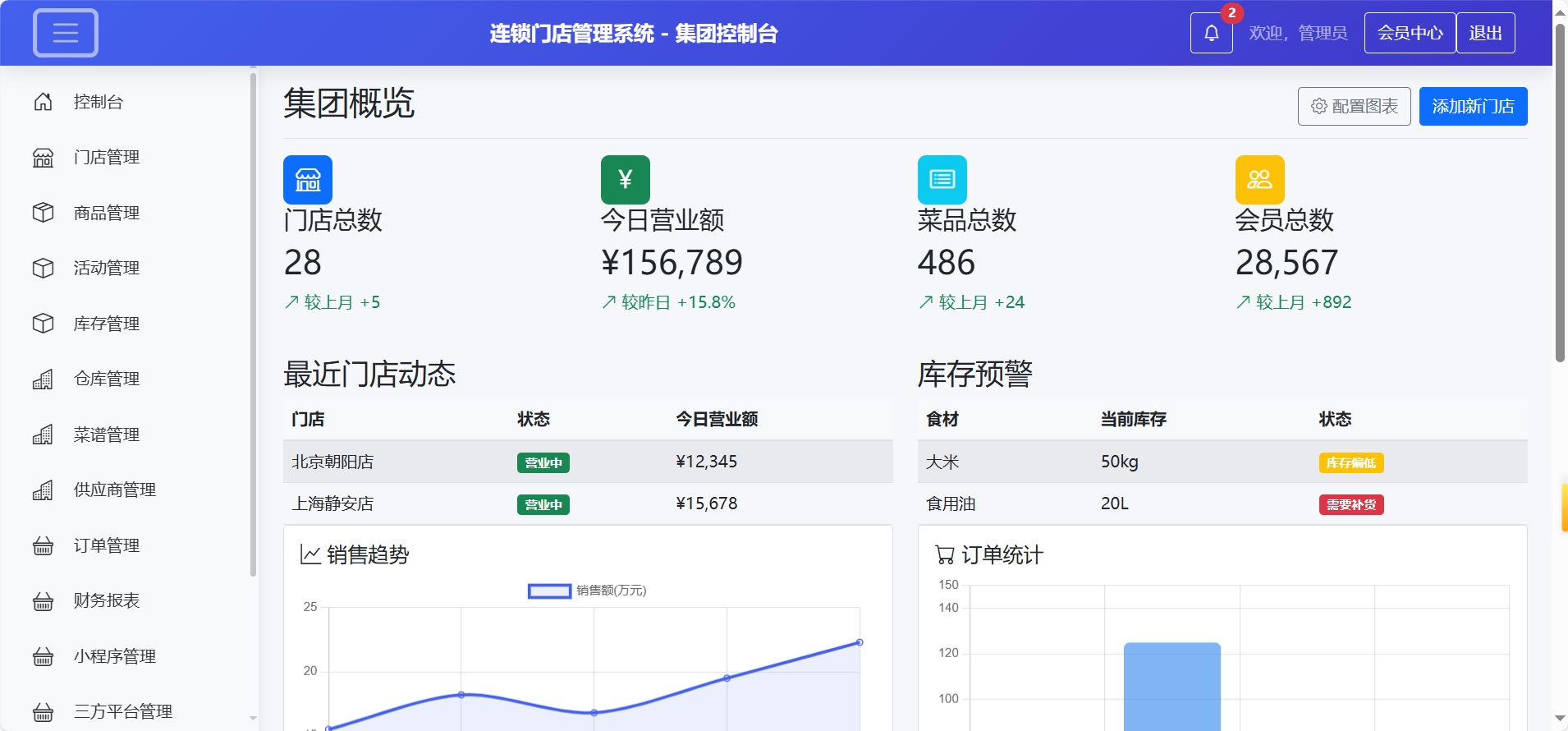Log out with the 退出 button
Screen dimensions: 1568x731
coord(1485,33)
